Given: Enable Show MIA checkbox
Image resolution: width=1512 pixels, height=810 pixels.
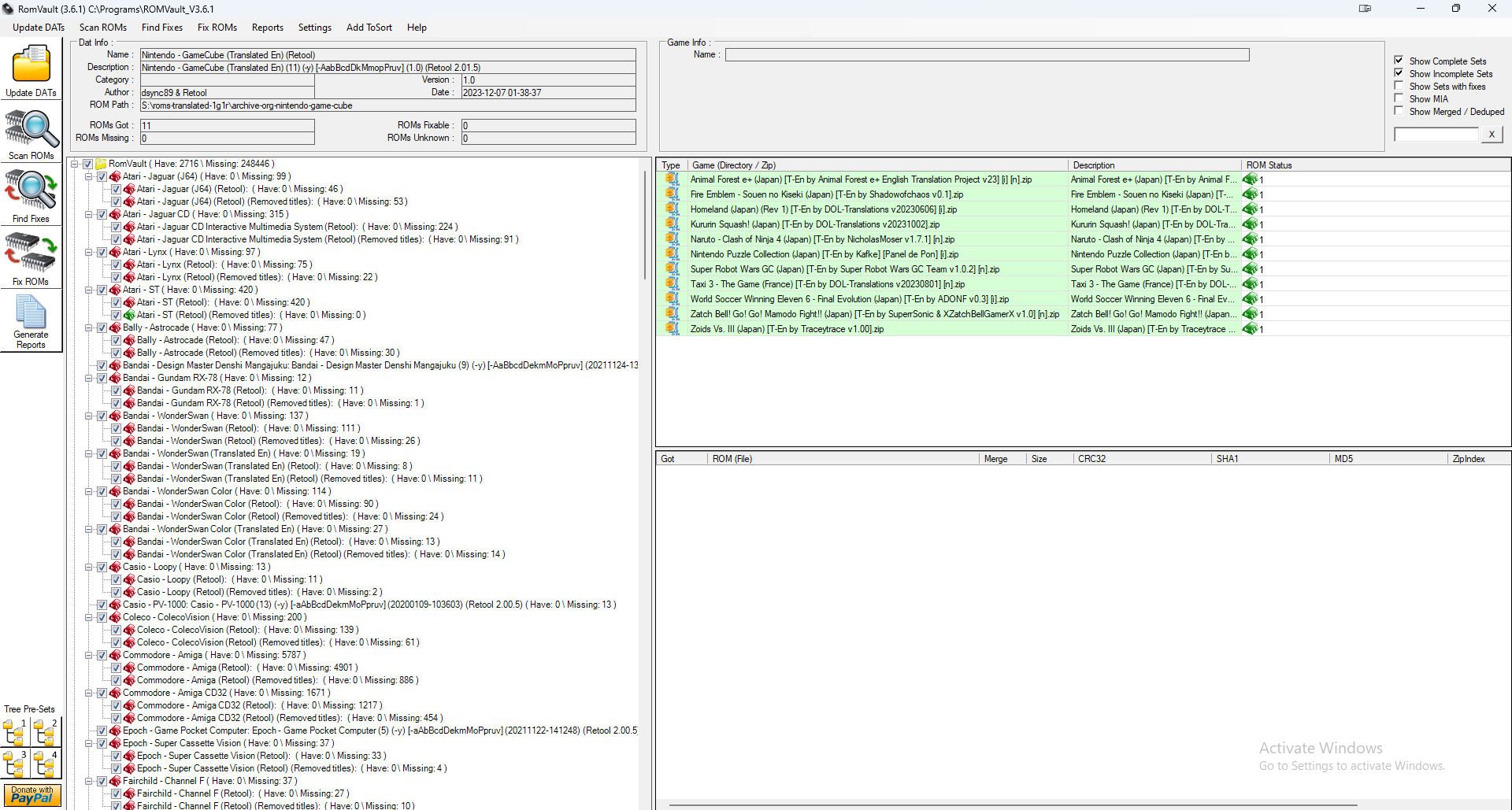Looking at the screenshot, I should [x=1399, y=98].
